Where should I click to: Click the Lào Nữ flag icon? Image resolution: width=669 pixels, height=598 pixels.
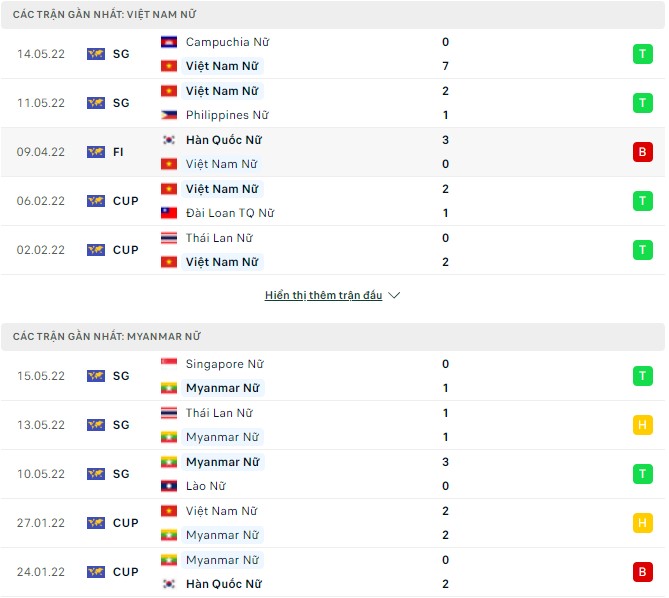[x=169, y=486]
